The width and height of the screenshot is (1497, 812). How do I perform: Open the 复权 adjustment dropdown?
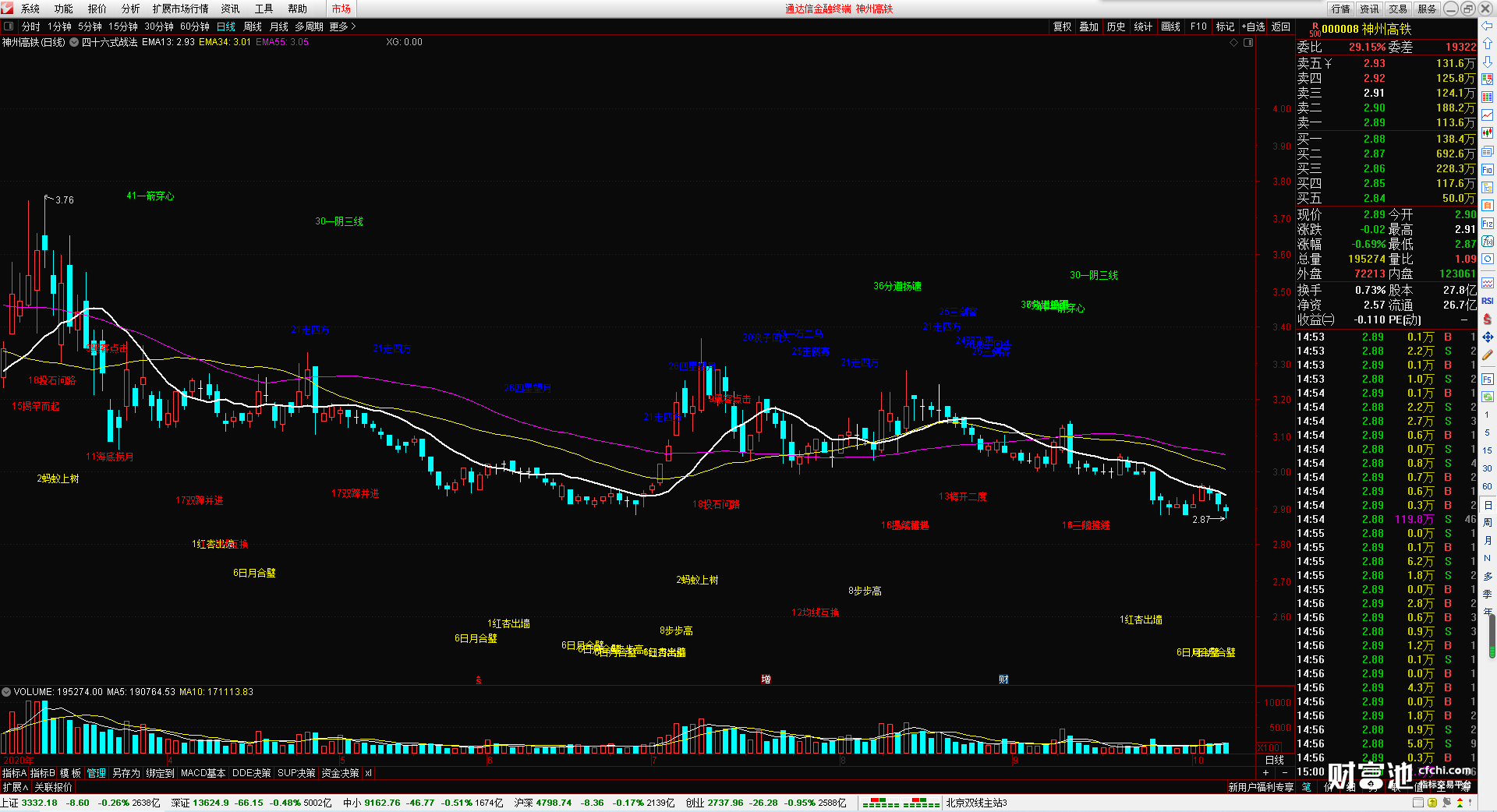[x=1063, y=26]
